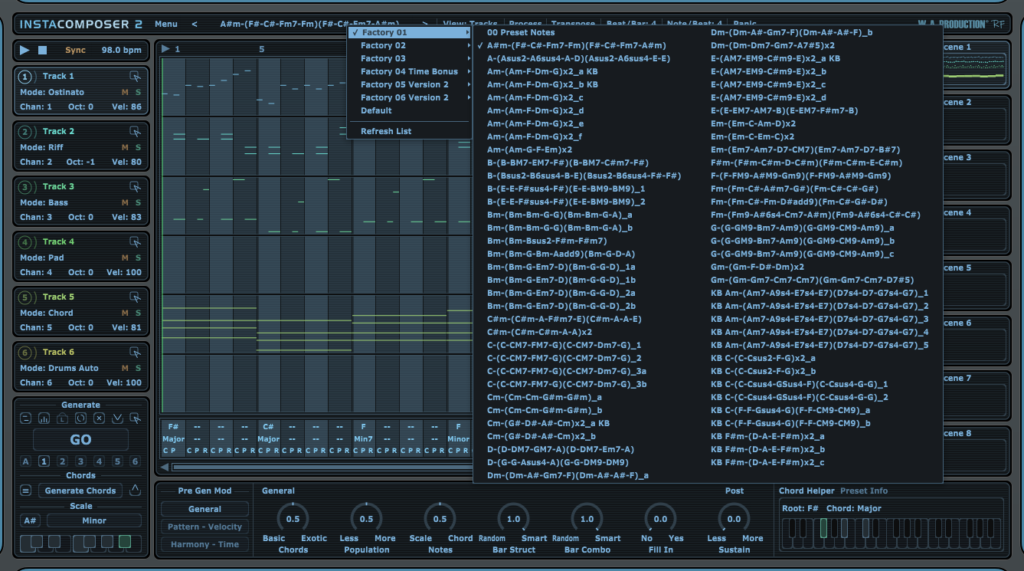Click the circular refresh icon in Generate
1024x571 pixels.
(80, 418)
